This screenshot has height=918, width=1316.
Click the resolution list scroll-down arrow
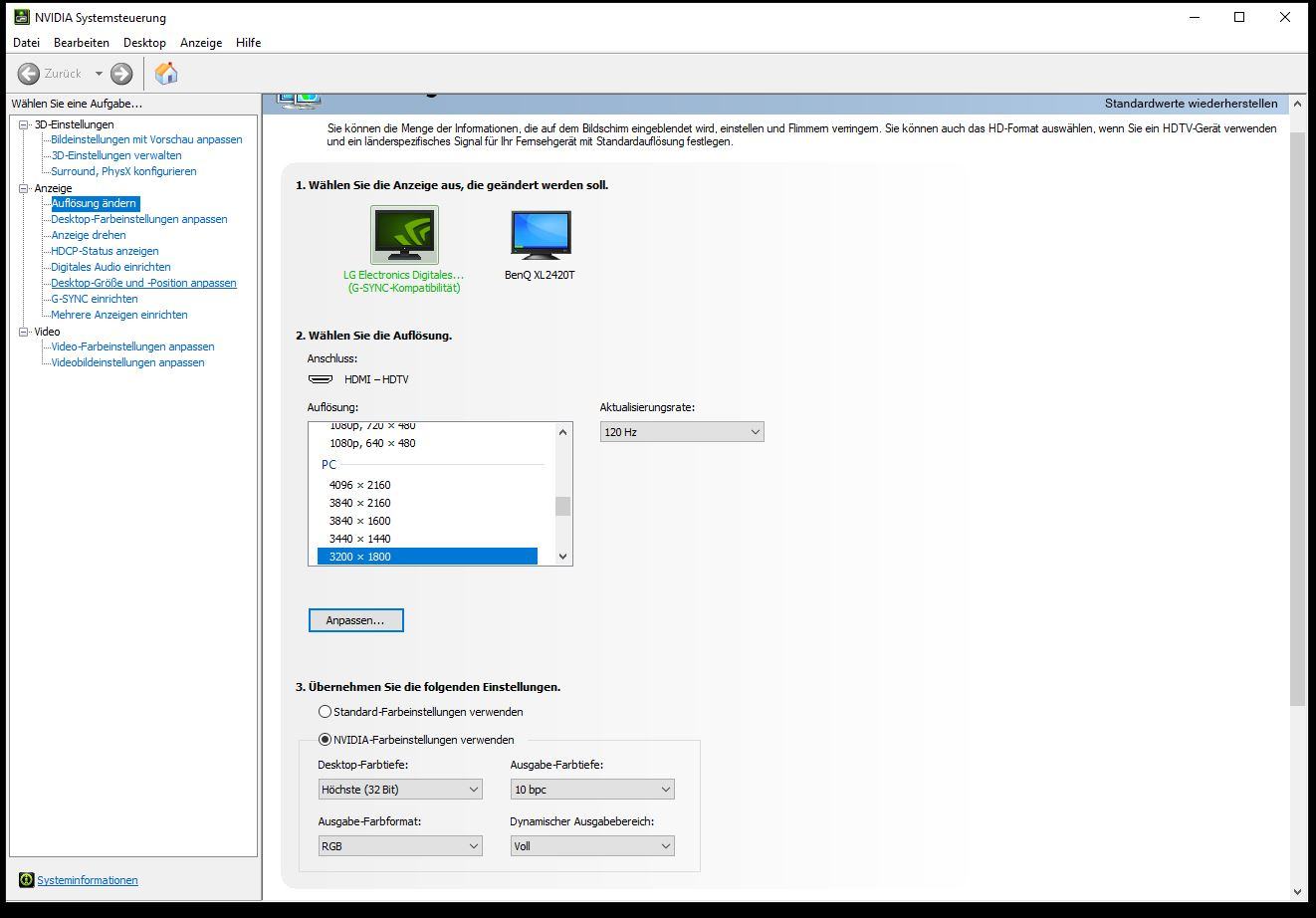563,557
